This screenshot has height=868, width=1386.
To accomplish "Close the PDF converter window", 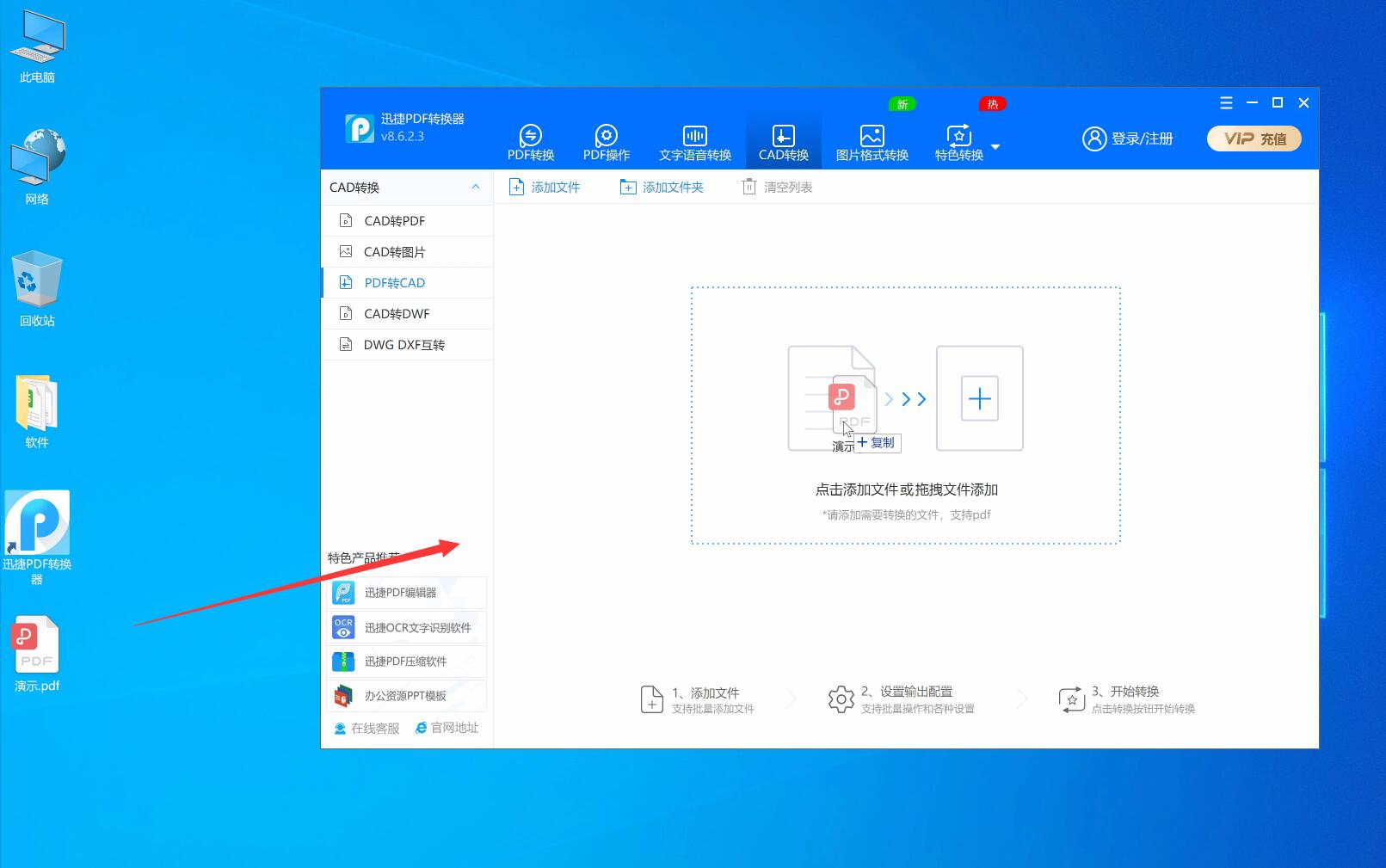I will click(1303, 103).
